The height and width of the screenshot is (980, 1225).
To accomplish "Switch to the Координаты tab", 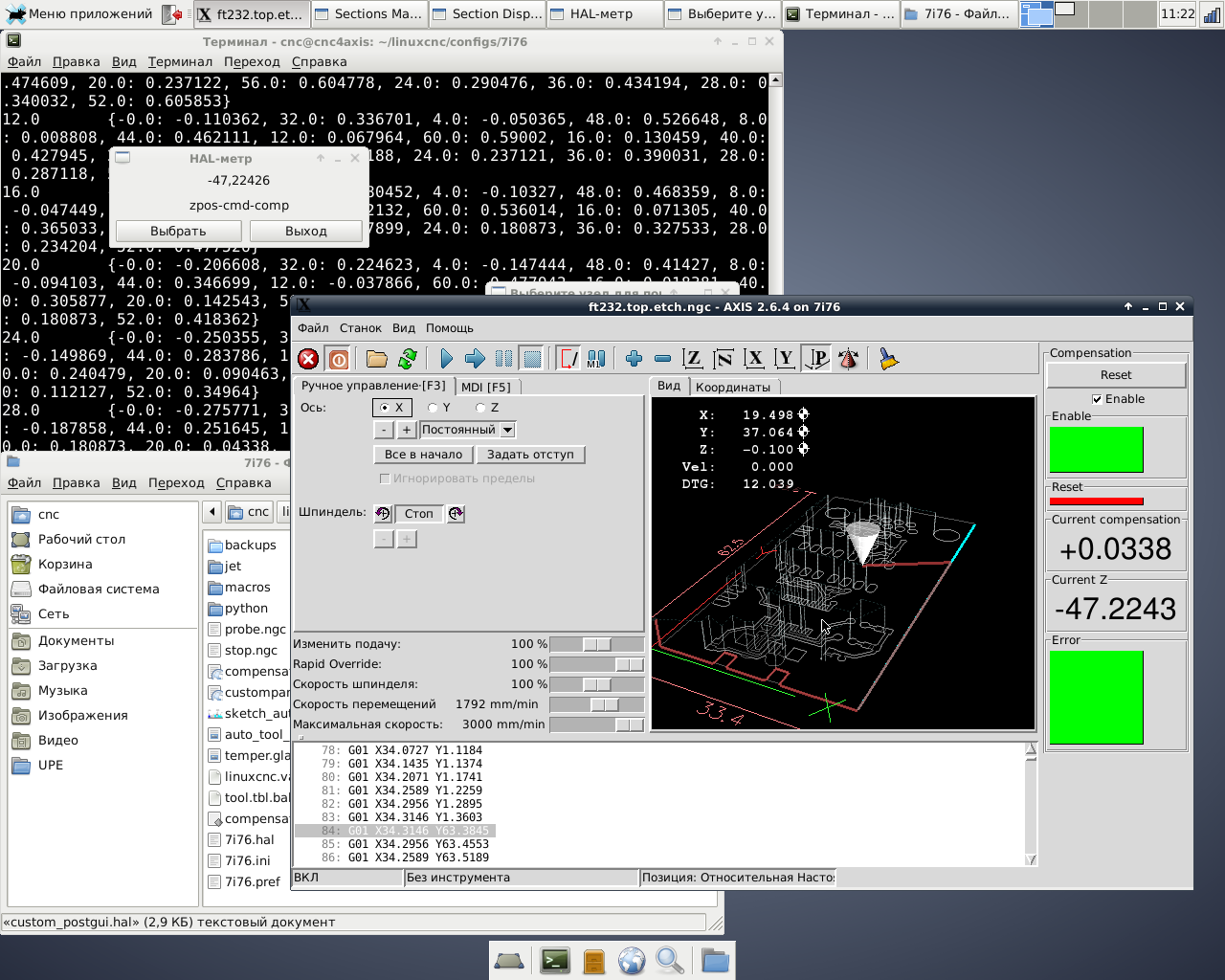I will click(x=732, y=388).
